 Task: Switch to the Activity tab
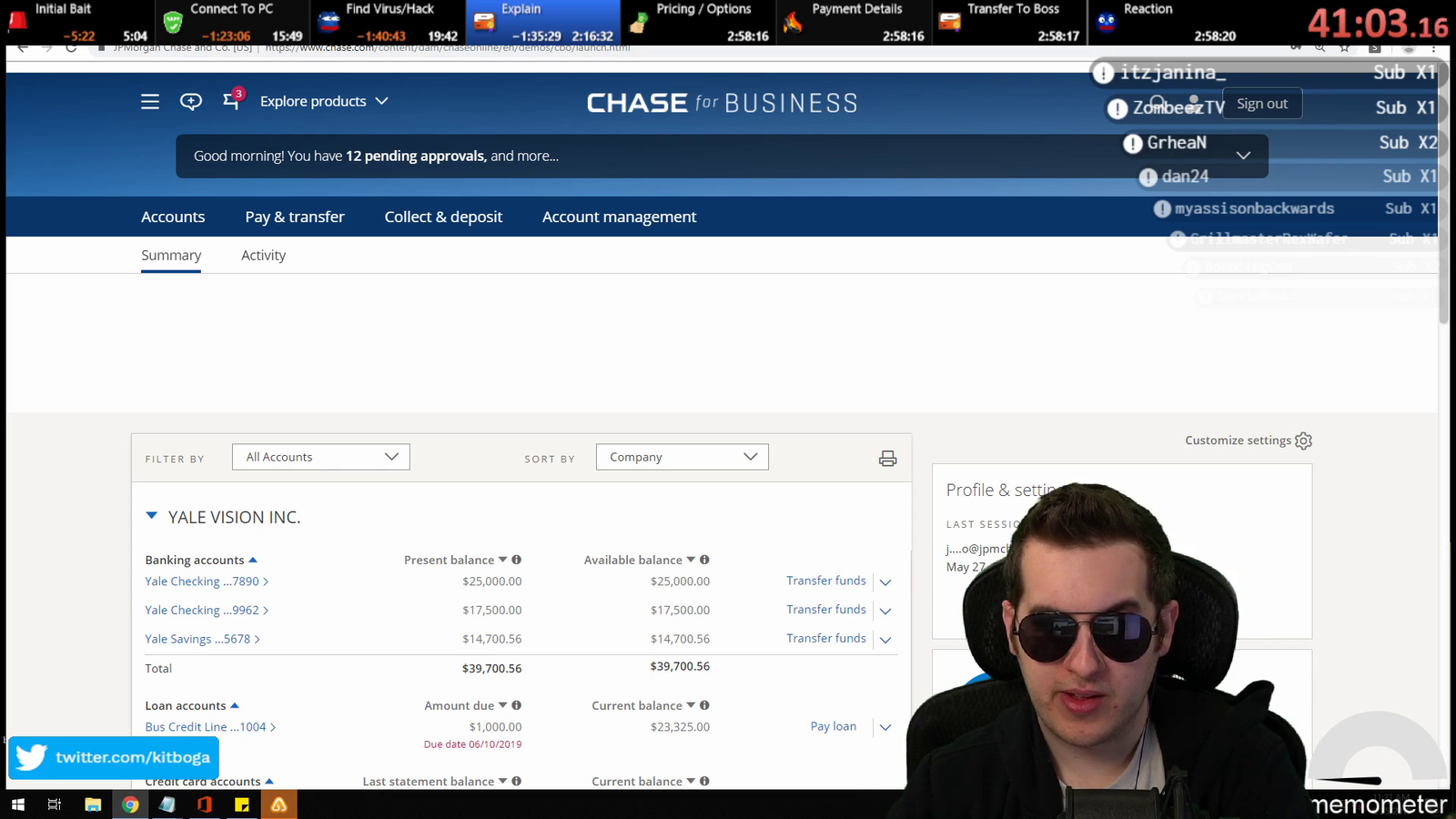[263, 256]
